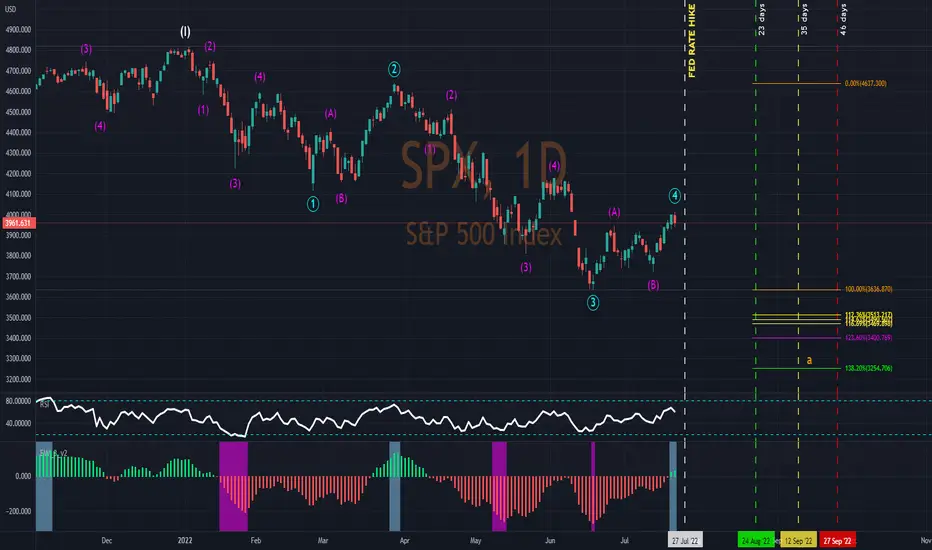Click the circled 3 wave label
The width and height of the screenshot is (932, 550).
tap(593, 303)
